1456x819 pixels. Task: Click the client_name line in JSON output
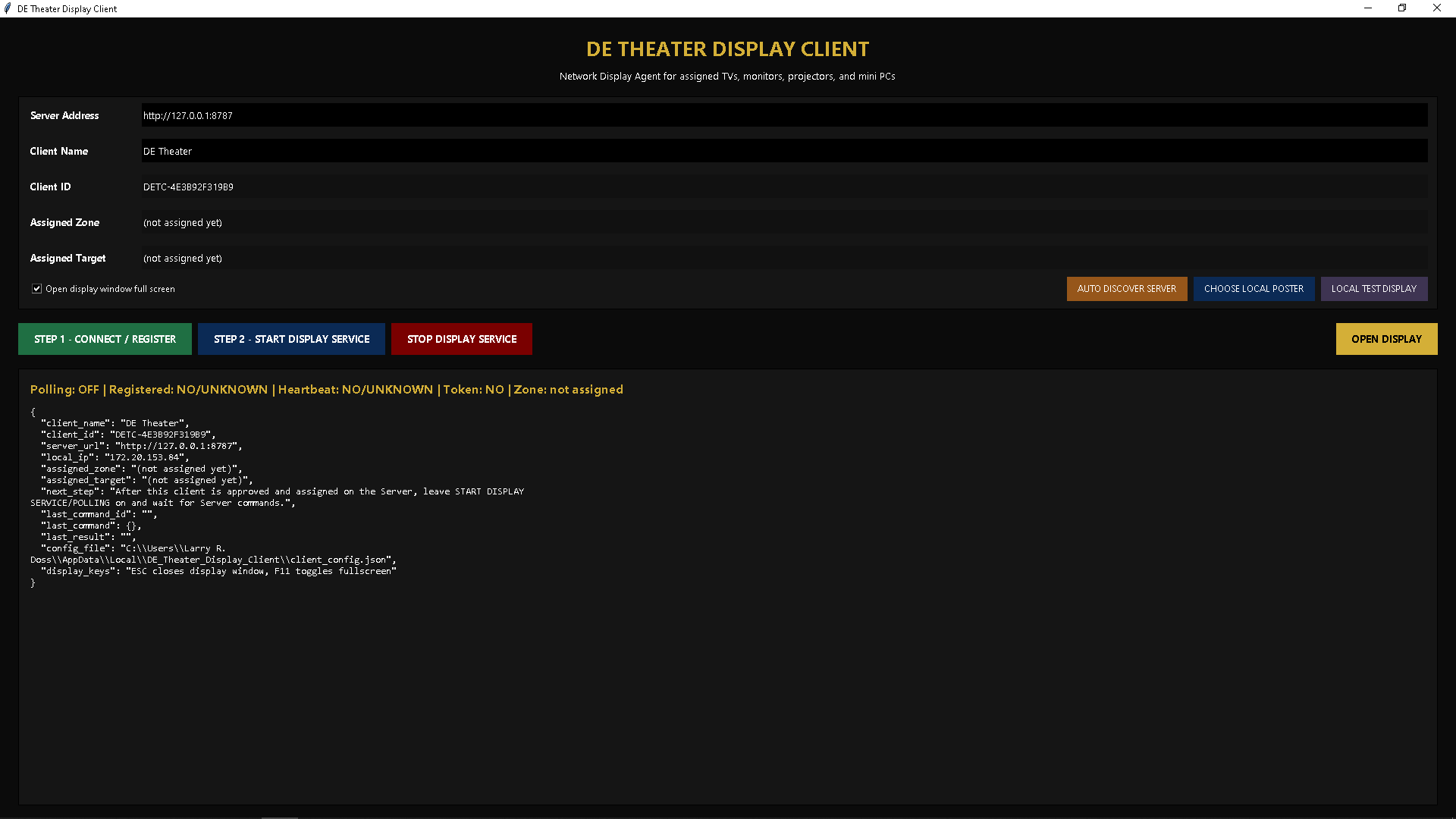tap(115, 423)
